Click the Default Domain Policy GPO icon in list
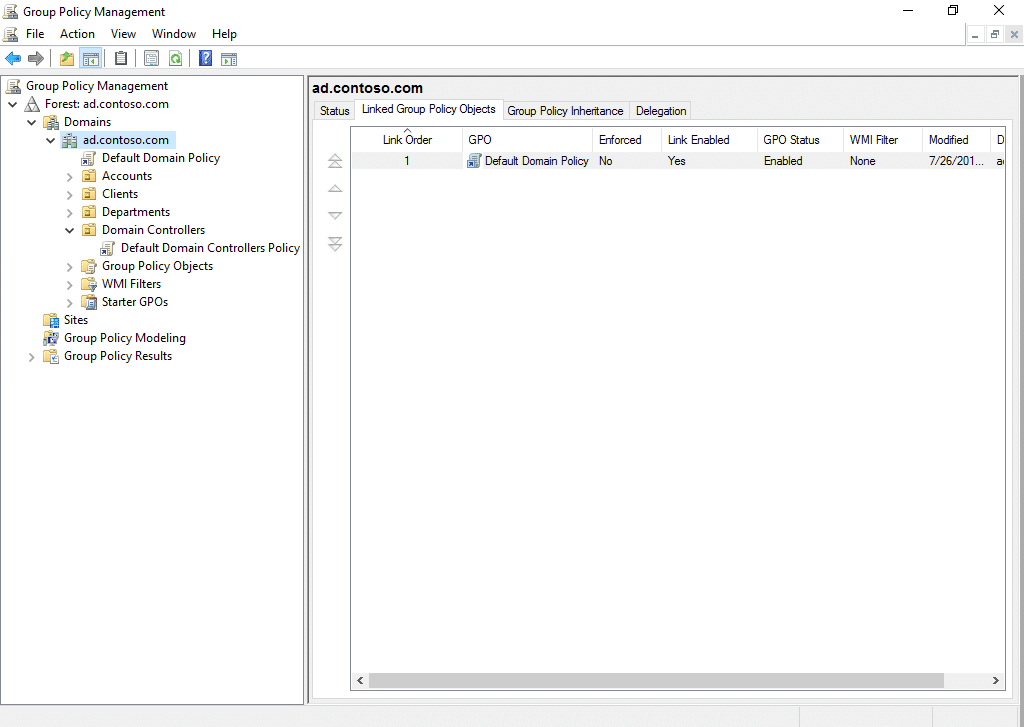Screen dimensions: 1024x727 tap(474, 161)
